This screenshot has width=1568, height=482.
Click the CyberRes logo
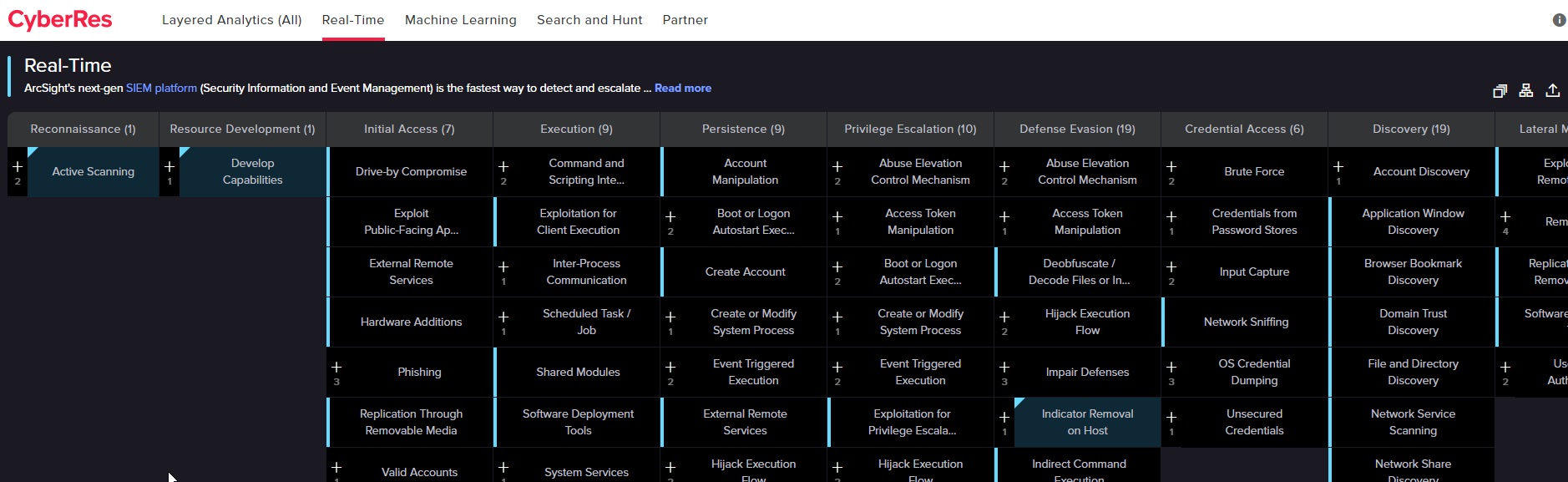click(60, 20)
